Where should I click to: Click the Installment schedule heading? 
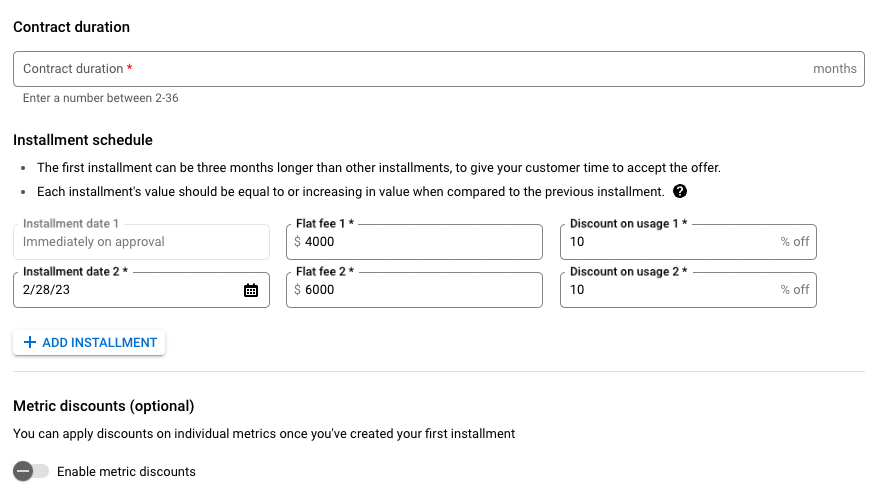83,140
